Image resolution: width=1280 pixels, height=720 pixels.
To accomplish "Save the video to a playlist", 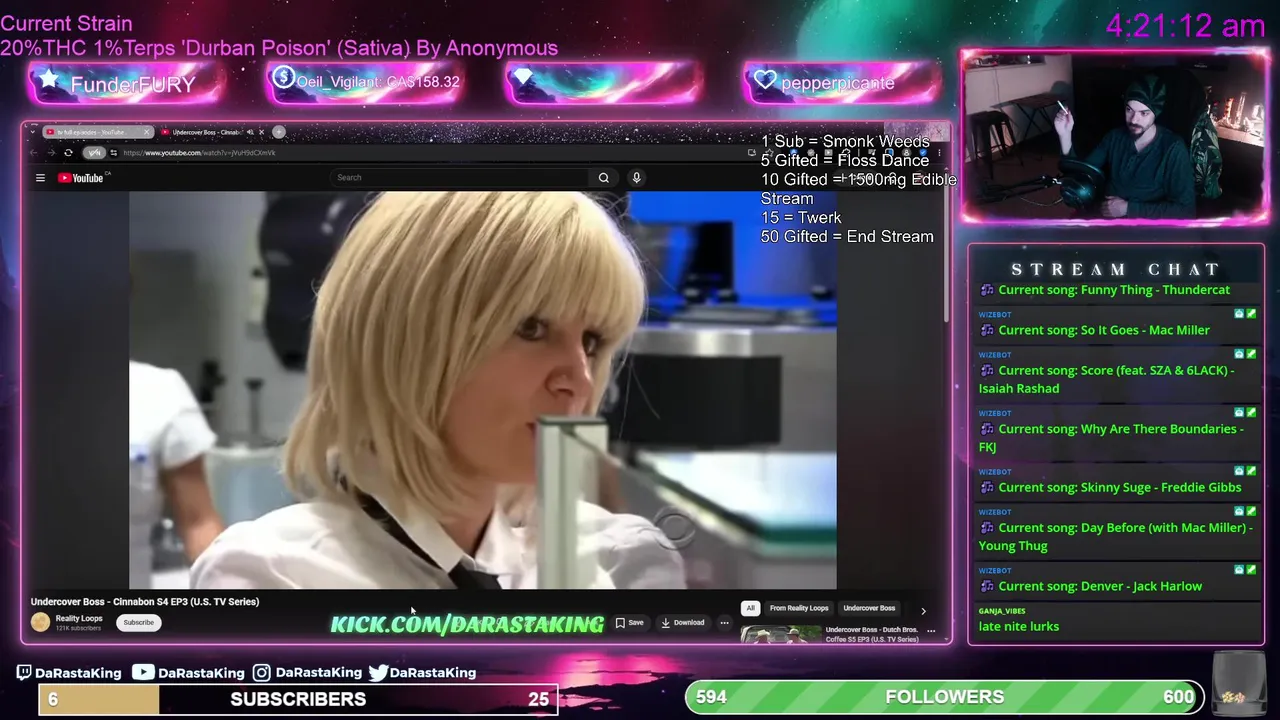I will [x=629, y=622].
